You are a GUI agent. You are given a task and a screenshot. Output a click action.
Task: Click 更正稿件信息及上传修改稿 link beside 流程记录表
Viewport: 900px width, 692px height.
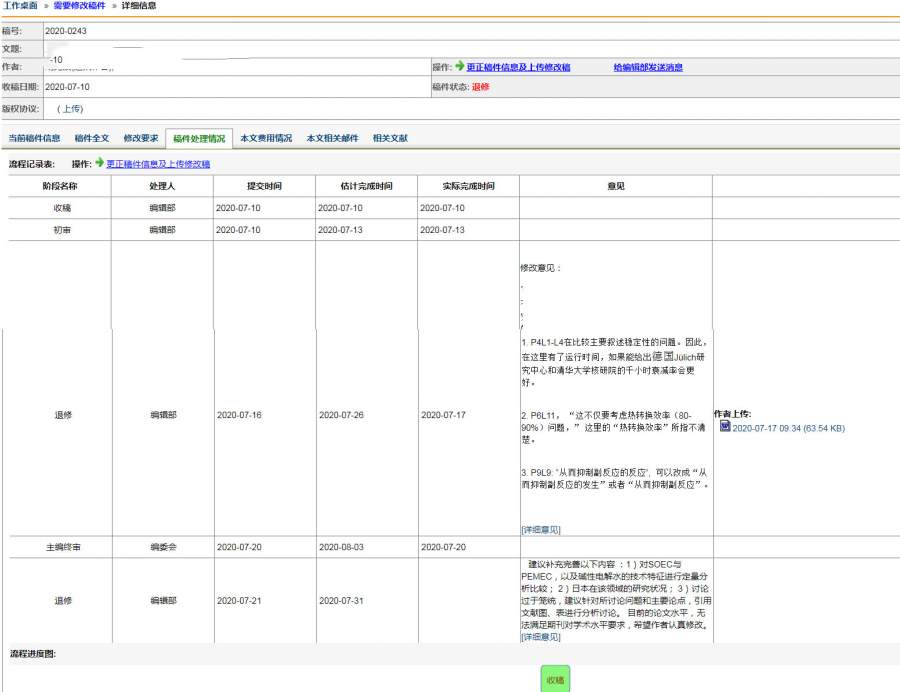coord(158,164)
